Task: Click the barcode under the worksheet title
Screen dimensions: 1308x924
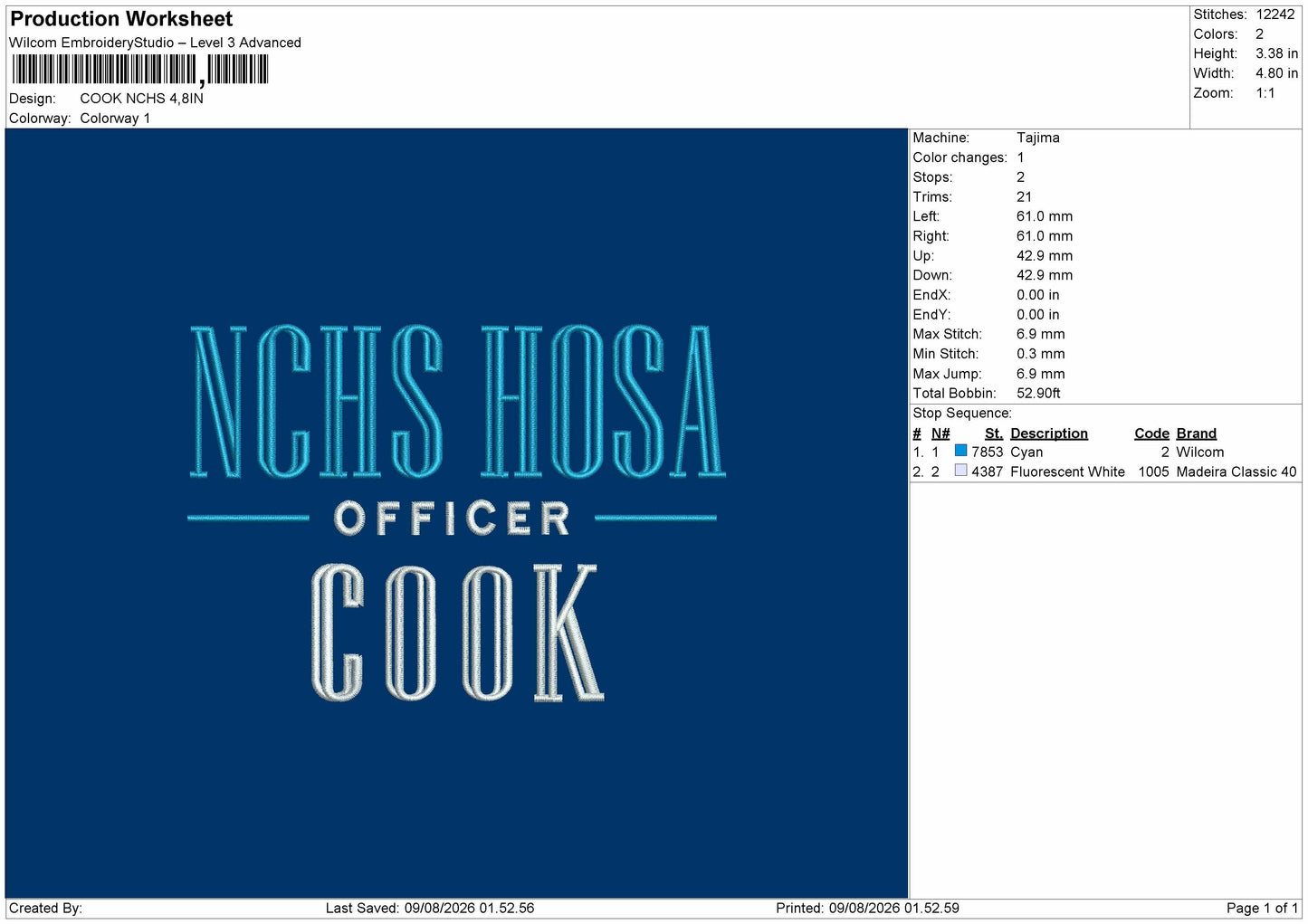Action: point(140,70)
